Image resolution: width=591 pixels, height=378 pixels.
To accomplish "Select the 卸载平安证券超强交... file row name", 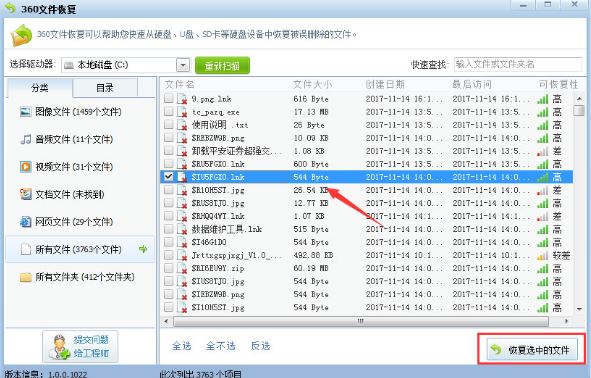I will (x=237, y=151).
